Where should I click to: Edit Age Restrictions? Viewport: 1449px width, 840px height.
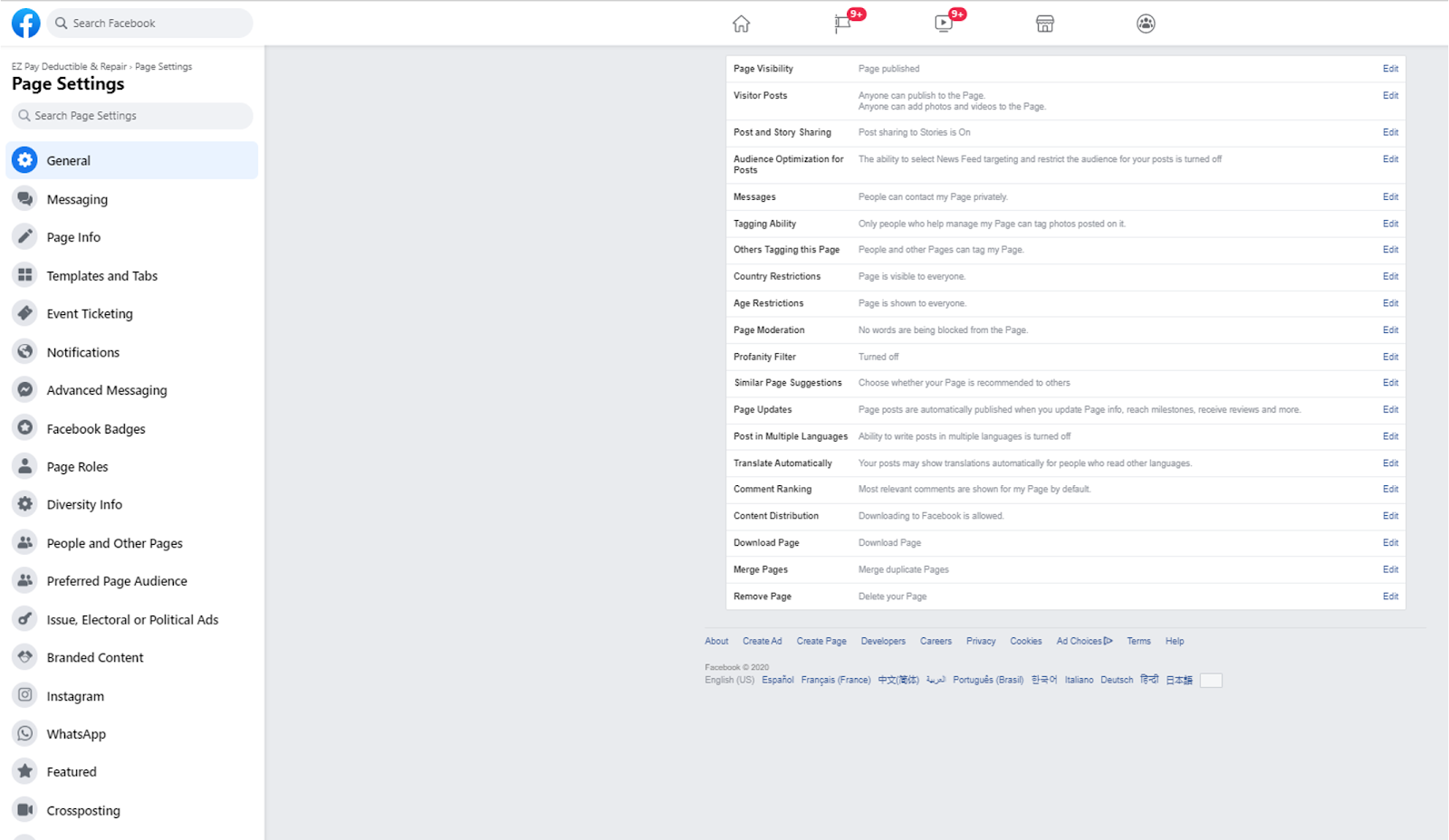point(1390,303)
